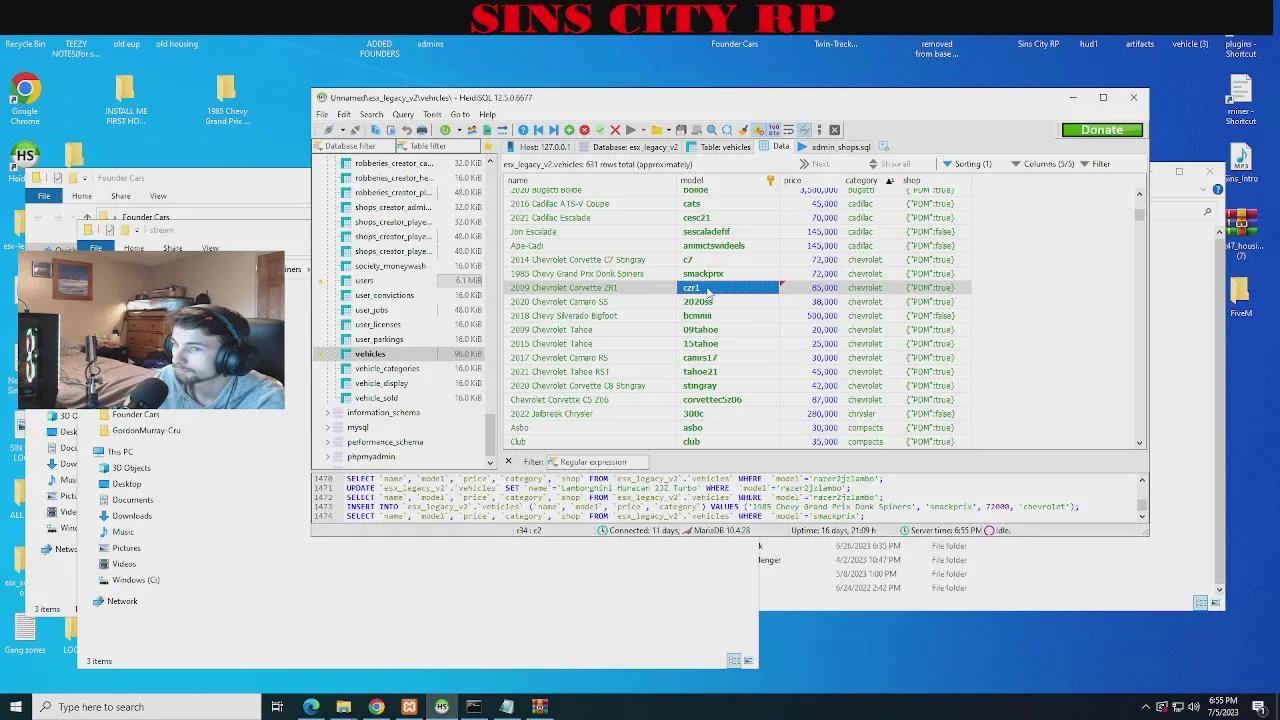This screenshot has height=720, width=1280.
Task: Open Chrome from the taskbar
Action: tap(376, 707)
